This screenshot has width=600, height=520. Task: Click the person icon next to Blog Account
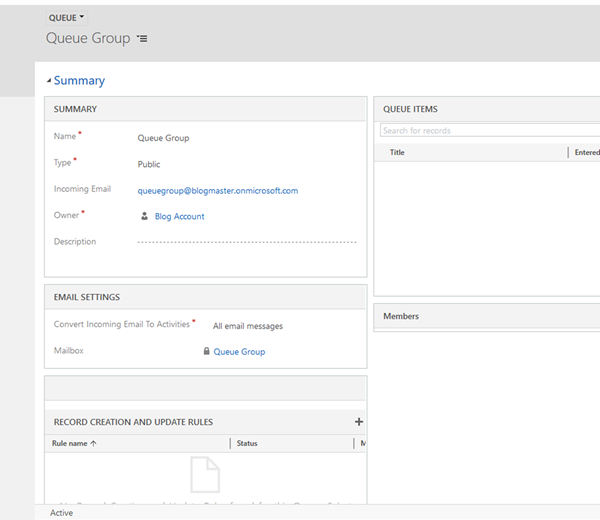tap(144, 215)
